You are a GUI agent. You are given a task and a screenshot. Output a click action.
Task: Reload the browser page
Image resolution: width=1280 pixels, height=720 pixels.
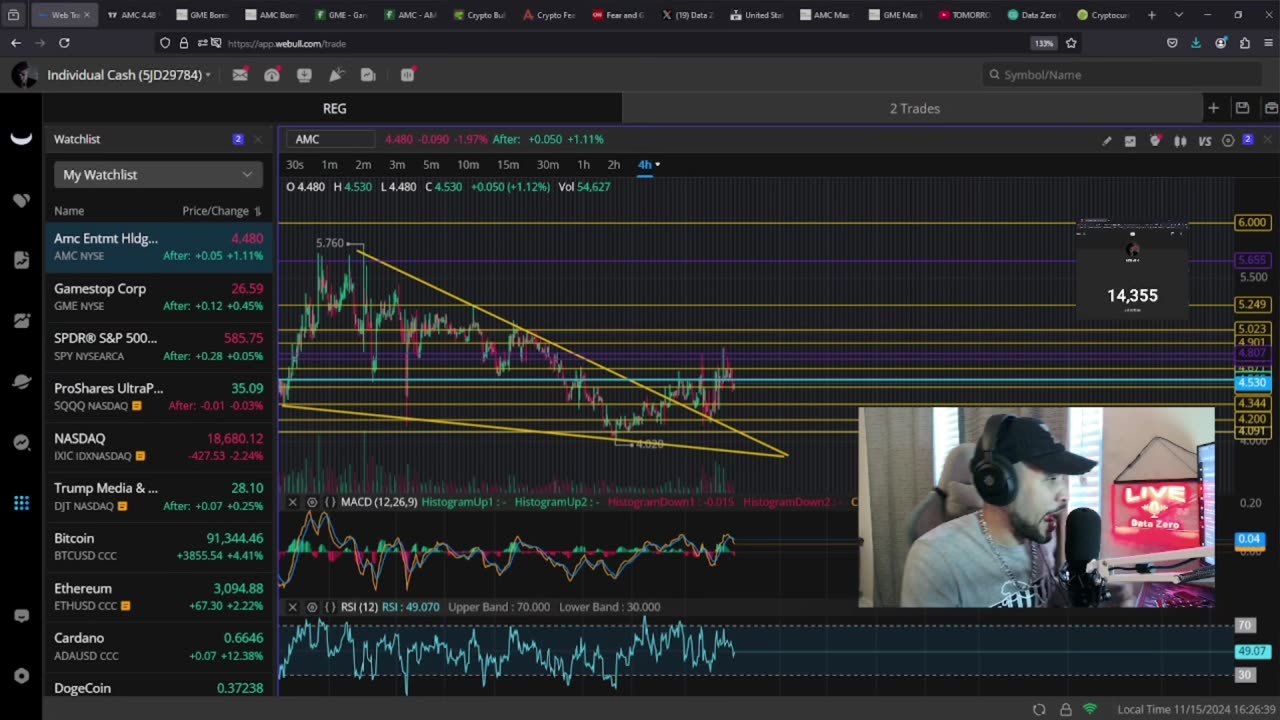click(64, 43)
